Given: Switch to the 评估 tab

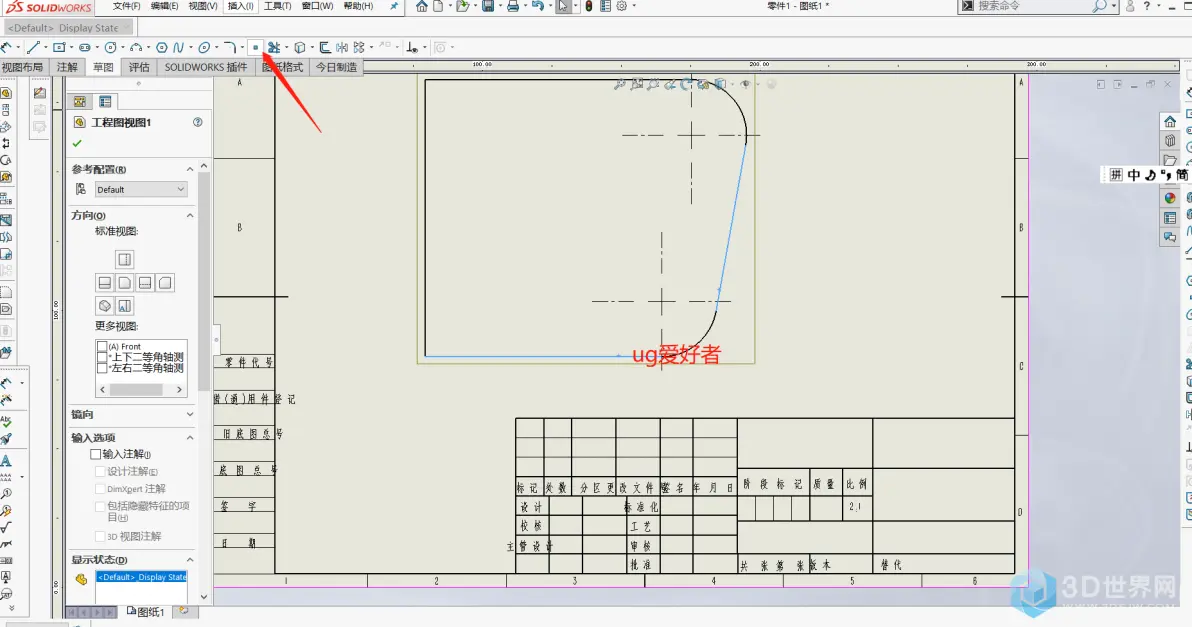Looking at the screenshot, I should click(139, 67).
